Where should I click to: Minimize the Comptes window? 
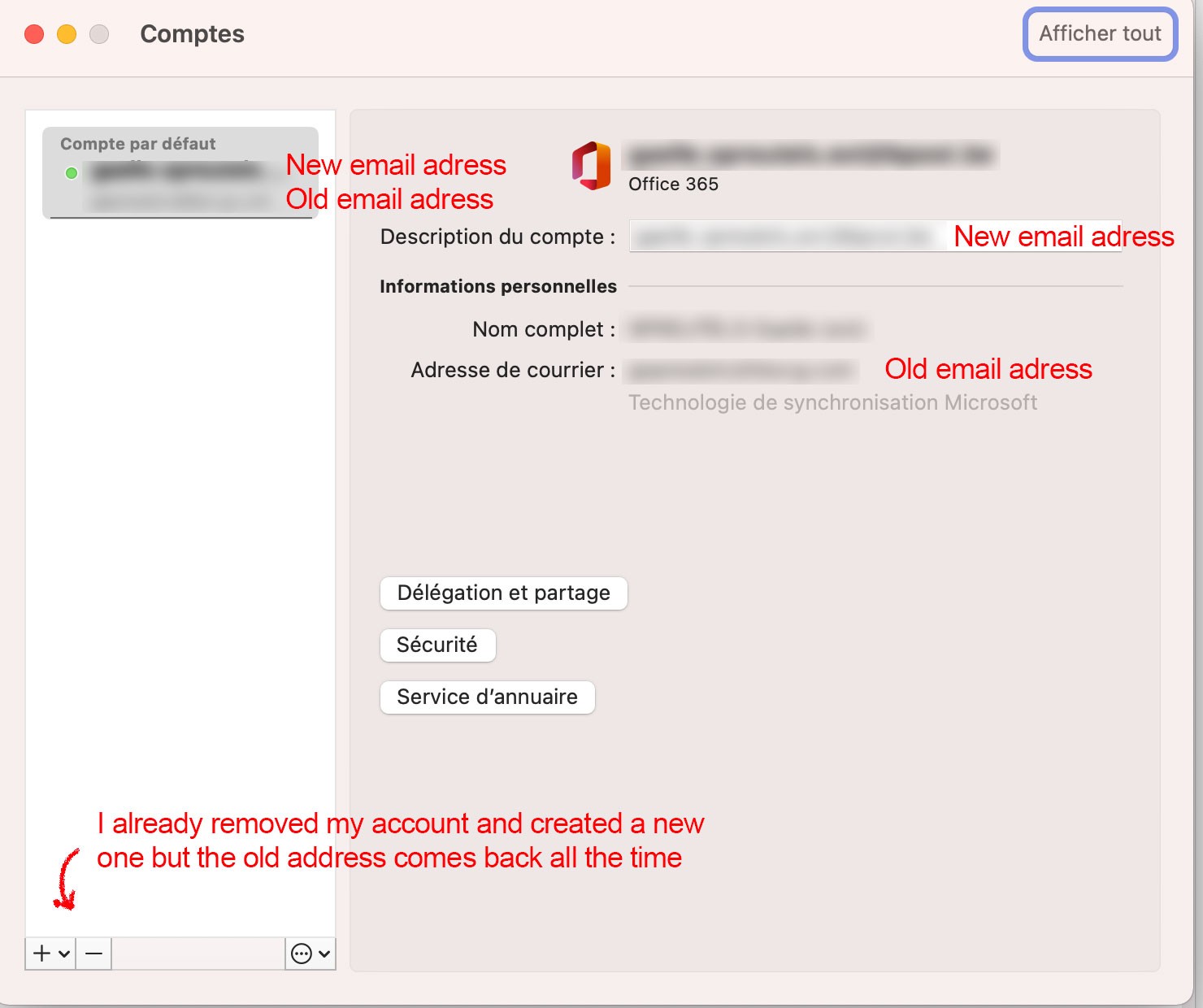(67, 34)
